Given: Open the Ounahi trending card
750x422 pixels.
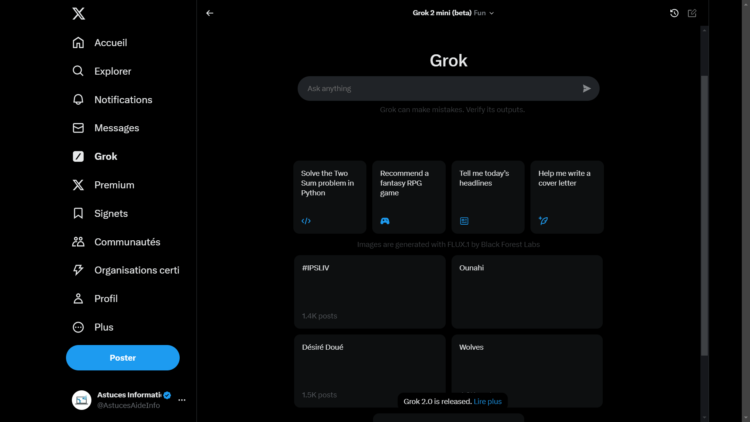Looking at the screenshot, I should [x=527, y=292].
